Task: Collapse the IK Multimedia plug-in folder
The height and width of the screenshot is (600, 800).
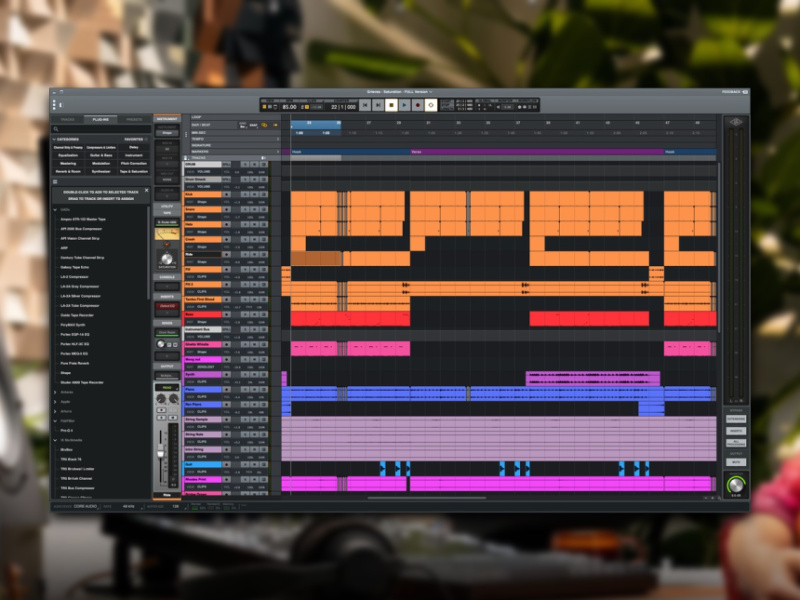Action: [x=55, y=440]
